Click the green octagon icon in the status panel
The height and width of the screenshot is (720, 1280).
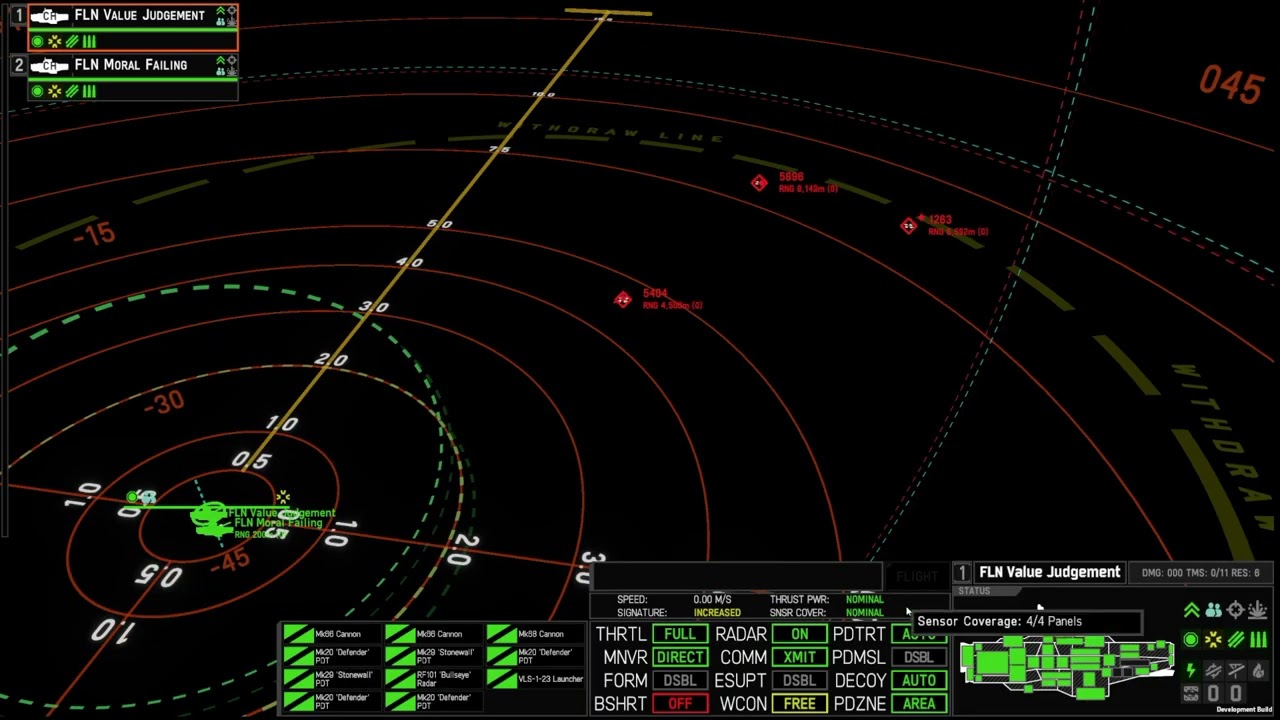pos(1190,640)
